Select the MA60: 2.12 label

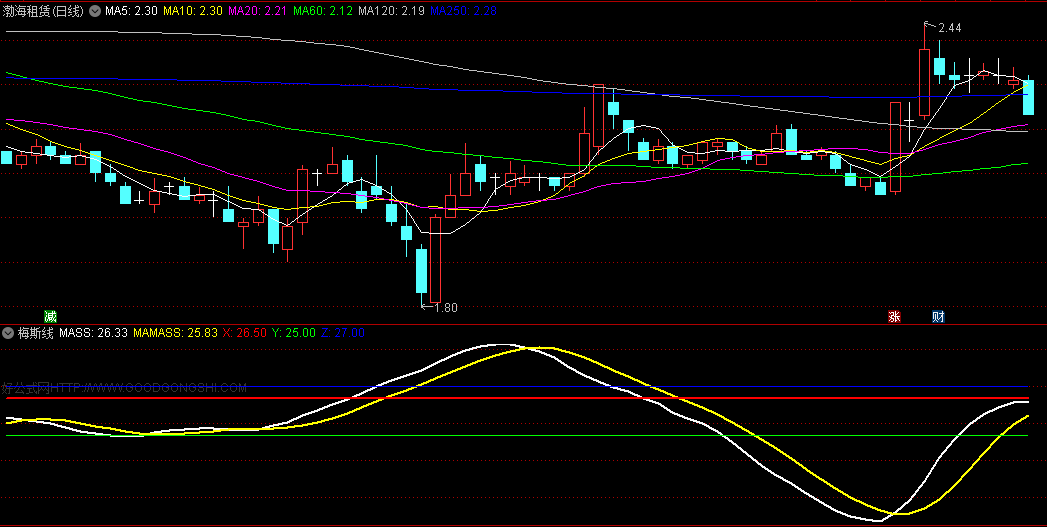click(323, 11)
